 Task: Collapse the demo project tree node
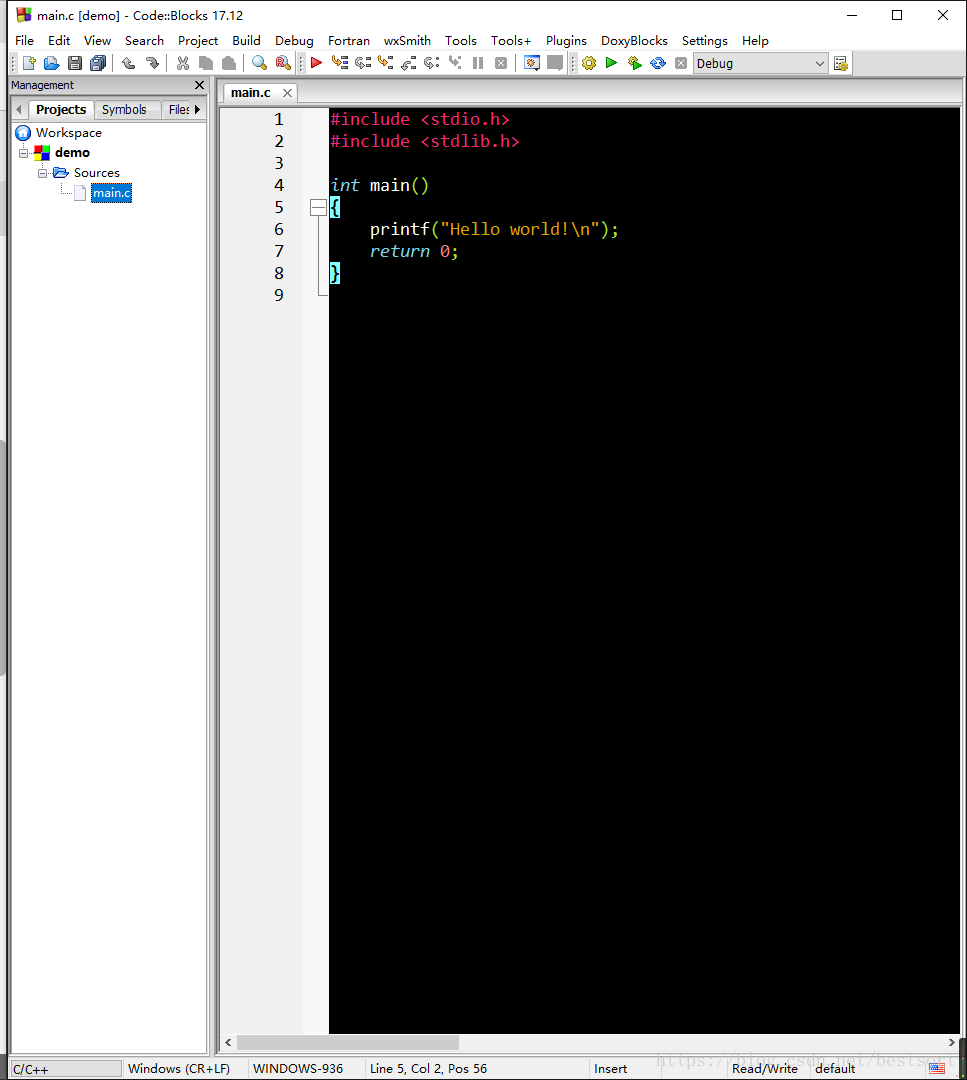pos(23,153)
